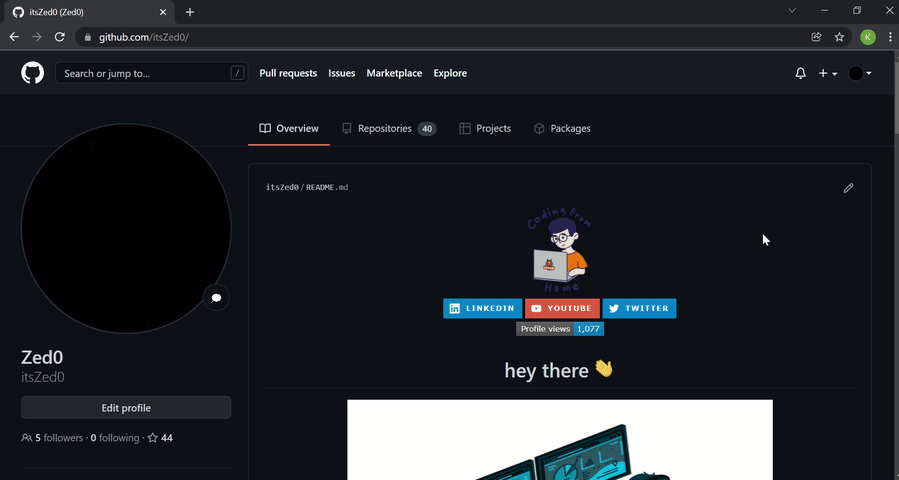Image resolution: width=899 pixels, height=480 pixels.
Task: Open the user avatar dropdown menu
Action: (x=860, y=73)
